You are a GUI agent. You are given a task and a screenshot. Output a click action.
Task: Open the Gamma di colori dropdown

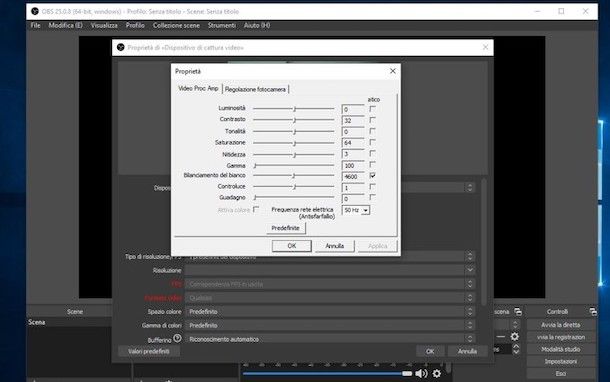pos(470,325)
